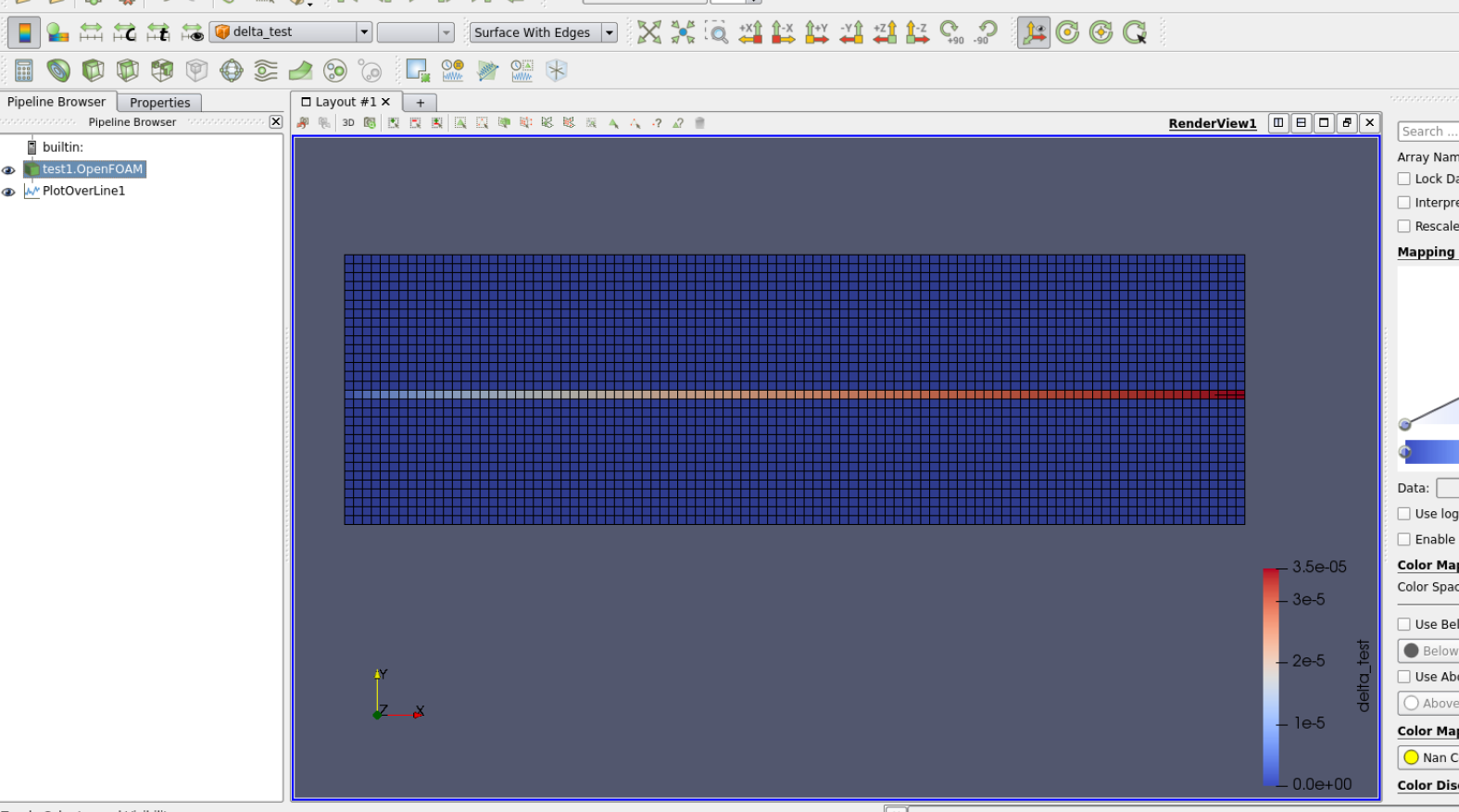Apply the Warp By Vector filter
The image size is (1459, 812).
tap(300, 70)
